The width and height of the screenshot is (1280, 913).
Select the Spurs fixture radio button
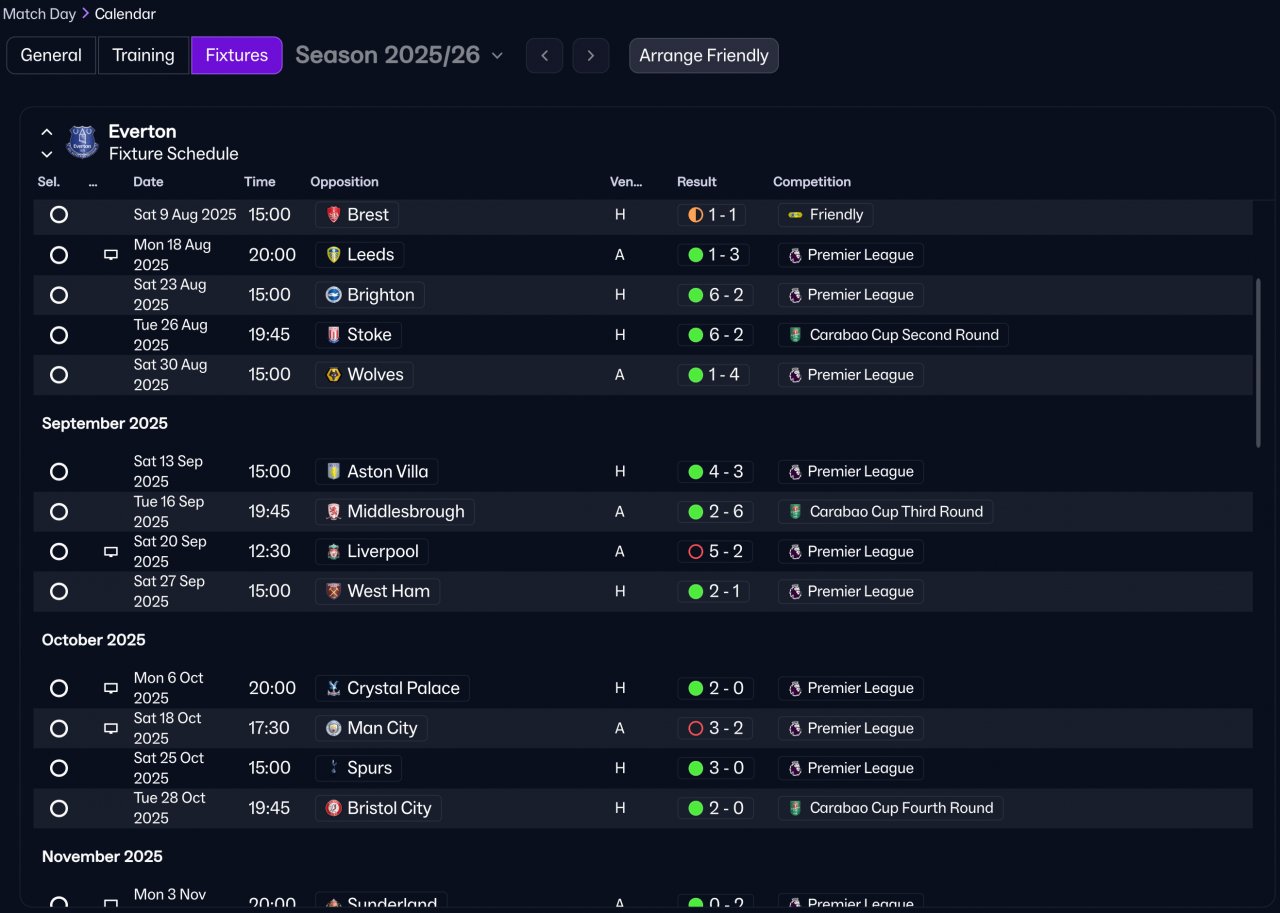pos(59,769)
